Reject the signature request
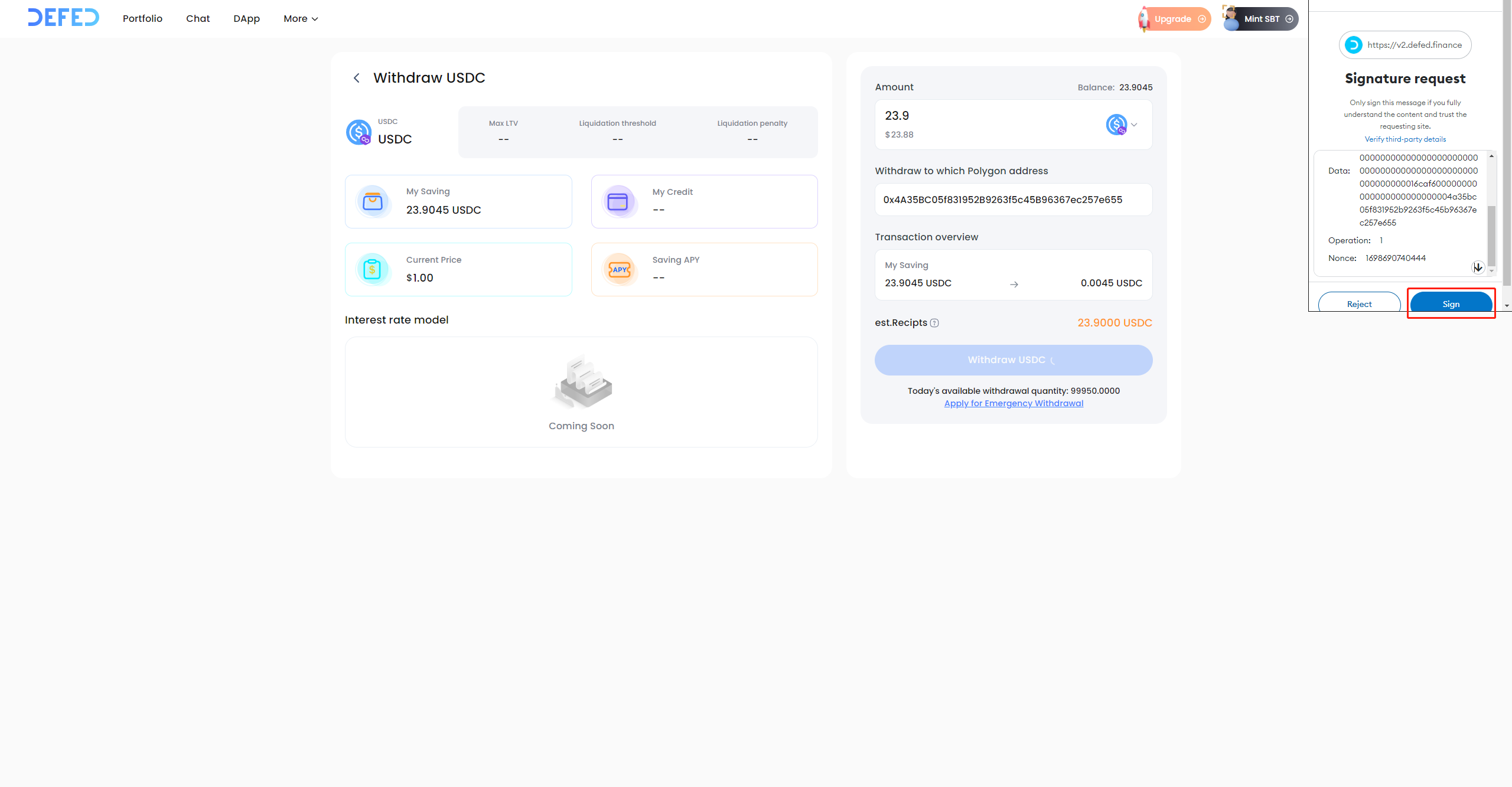Screen dimensions: 1512x787 [1359, 303]
